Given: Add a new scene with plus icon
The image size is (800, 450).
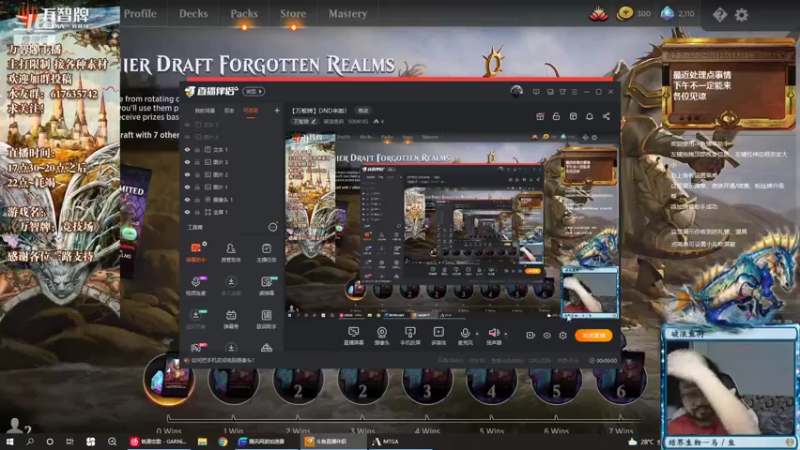Looking at the screenshot, I should [x=277, y=110].
